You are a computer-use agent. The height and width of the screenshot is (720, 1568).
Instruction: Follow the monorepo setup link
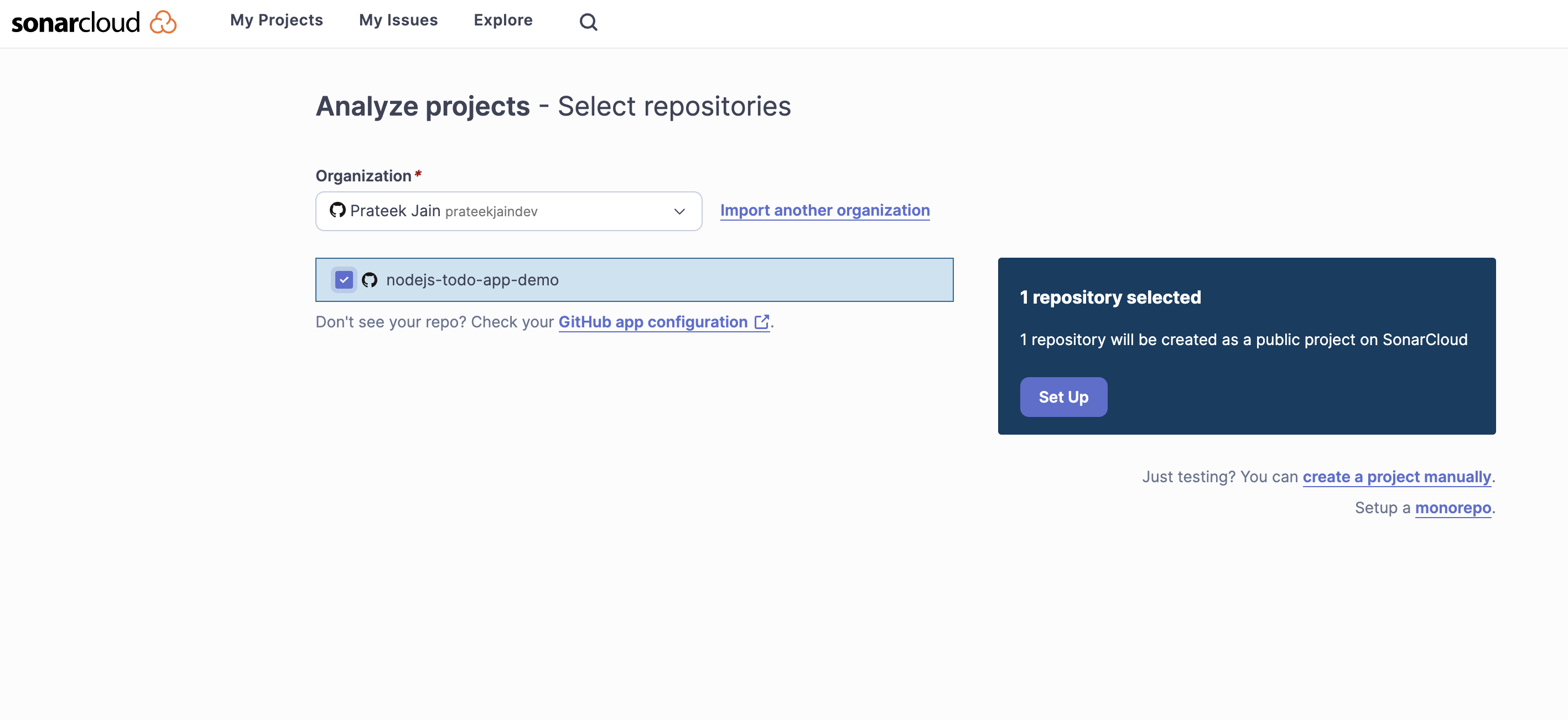coord(1452,508)
